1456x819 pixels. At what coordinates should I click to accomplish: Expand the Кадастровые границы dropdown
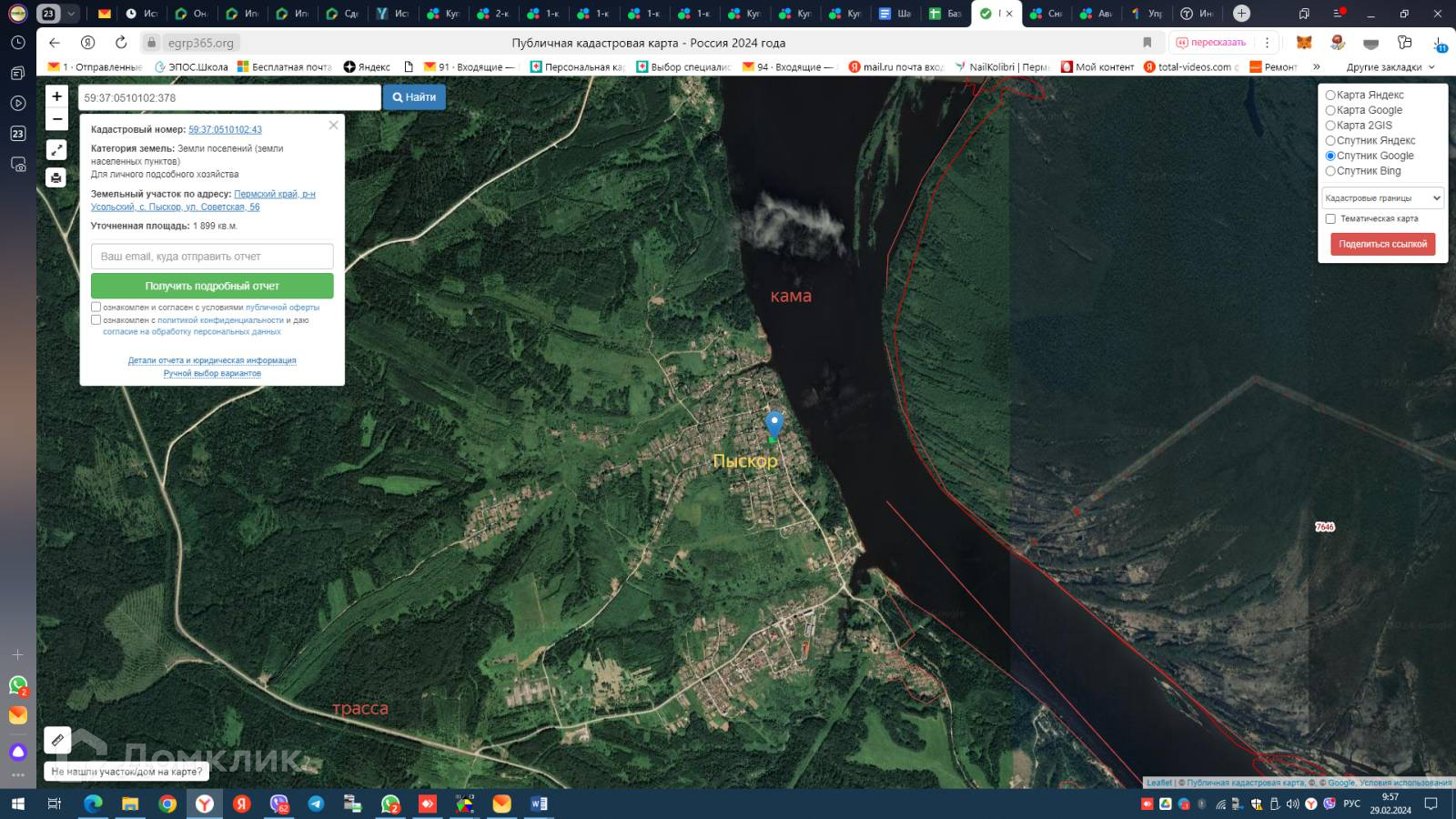click(x=1382, y=197)
